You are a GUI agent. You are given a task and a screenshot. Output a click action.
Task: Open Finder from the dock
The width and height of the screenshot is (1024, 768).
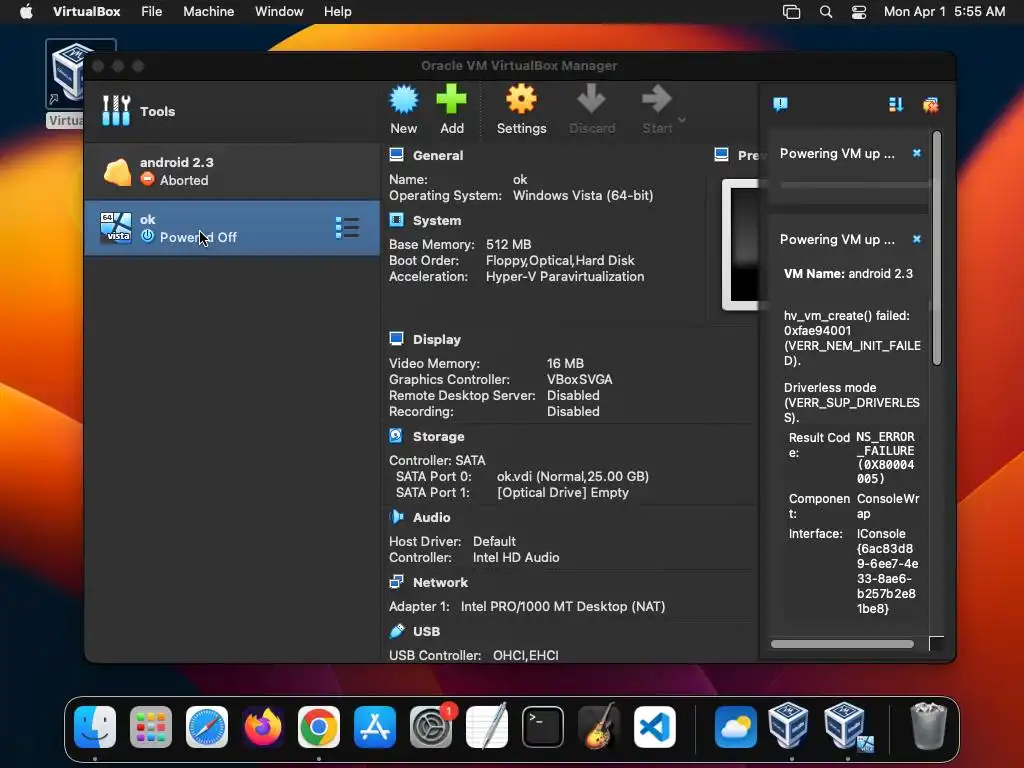[x=95, y=727]
